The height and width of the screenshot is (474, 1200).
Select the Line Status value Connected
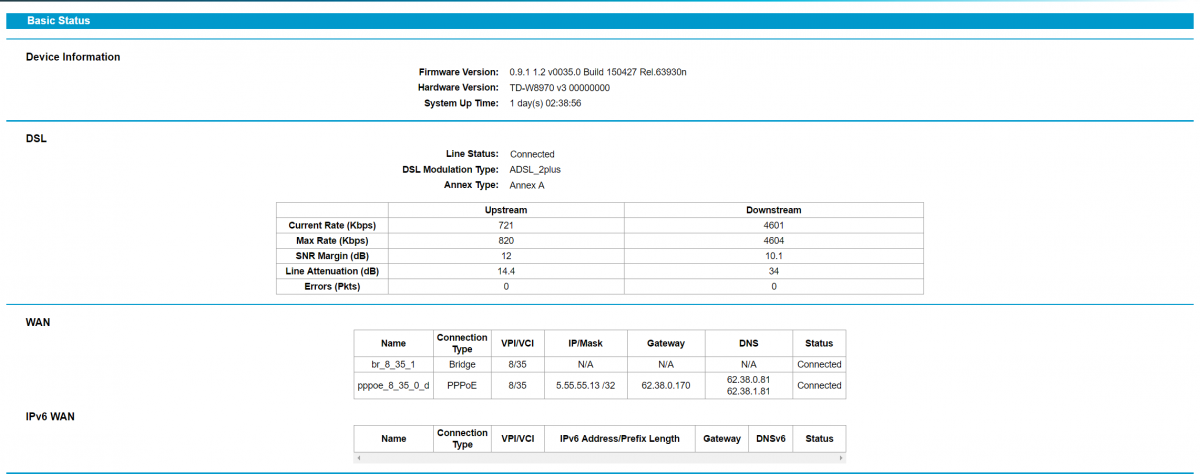532,154
